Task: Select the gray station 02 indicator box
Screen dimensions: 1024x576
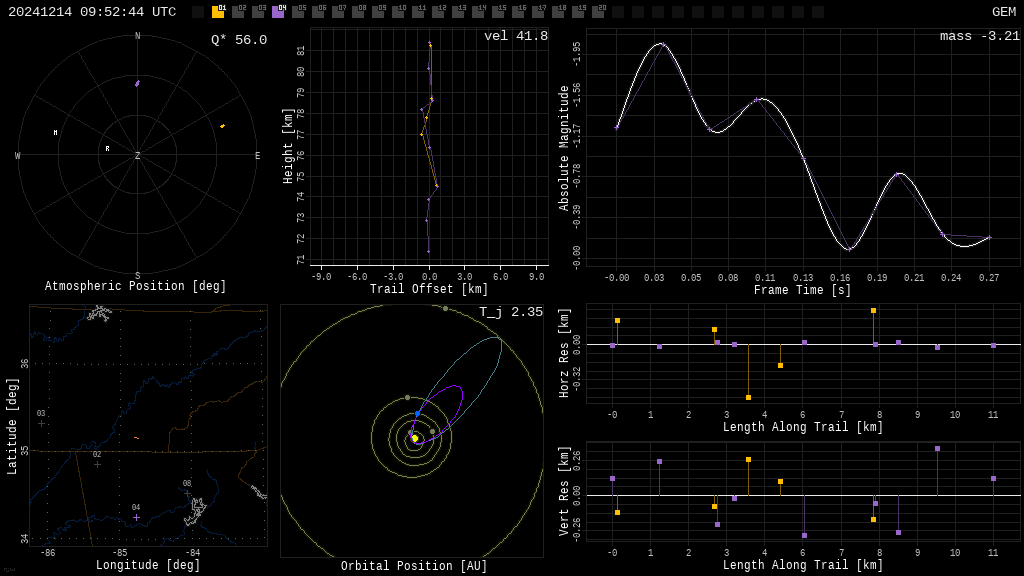Action: (x=238, y=12)
